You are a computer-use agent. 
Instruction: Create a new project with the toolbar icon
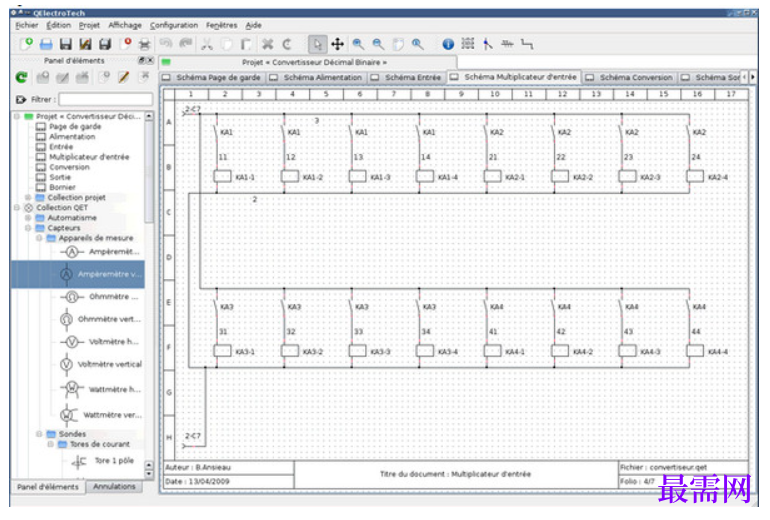27,44
